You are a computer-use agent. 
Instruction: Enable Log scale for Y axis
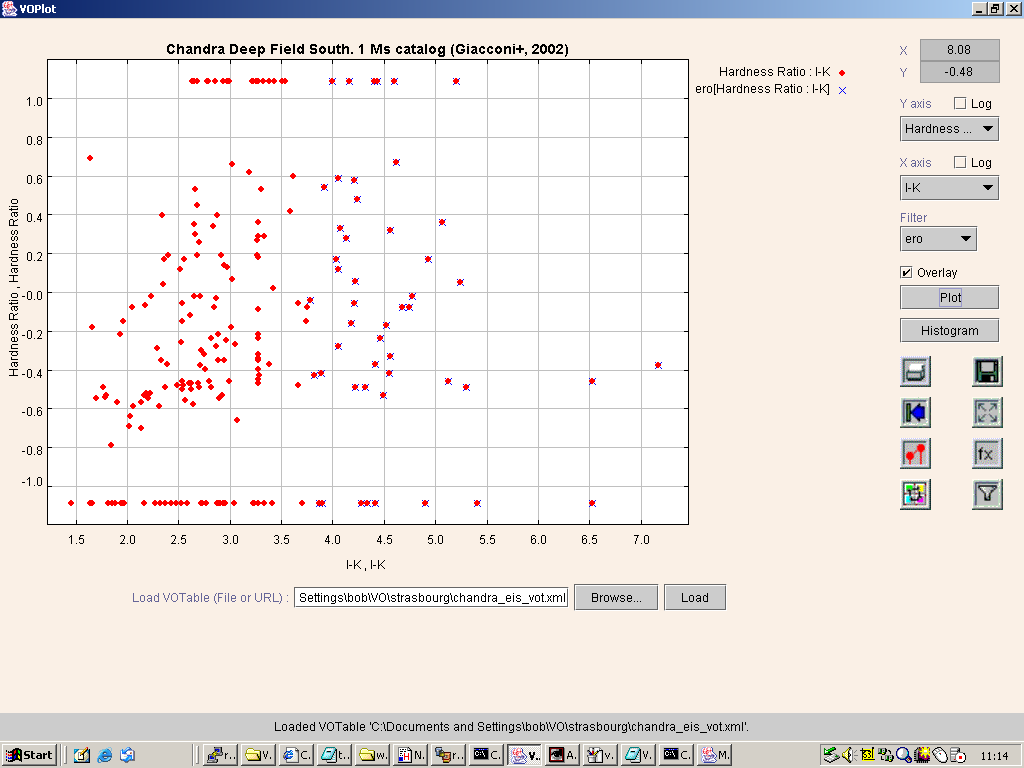click(x=960, y=104)
